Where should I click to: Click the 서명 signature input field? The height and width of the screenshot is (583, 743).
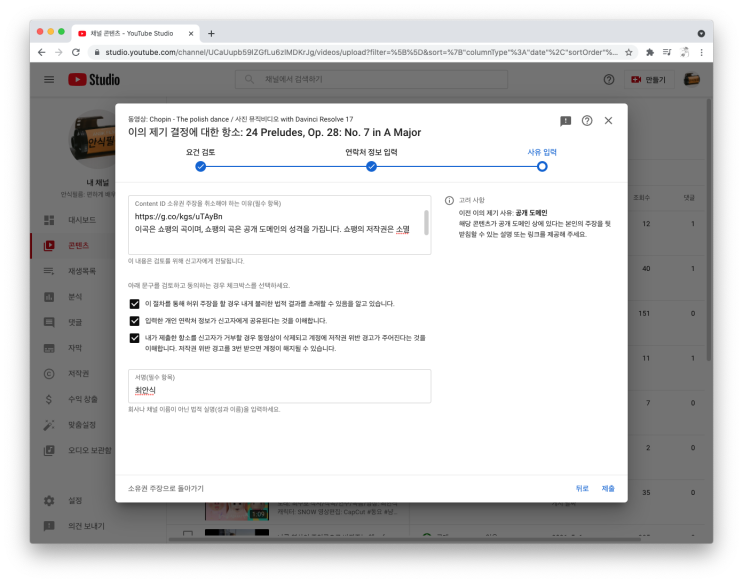pos(280,386)
